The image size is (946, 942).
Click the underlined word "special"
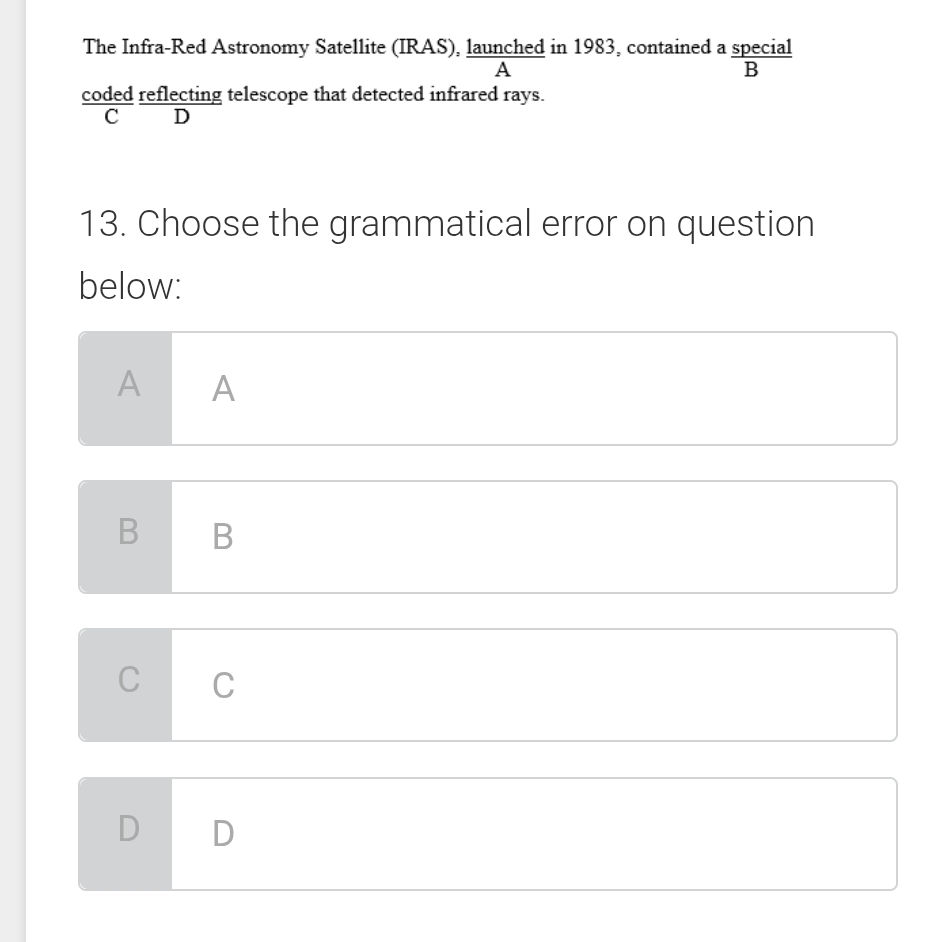click(x=761, y=47)
